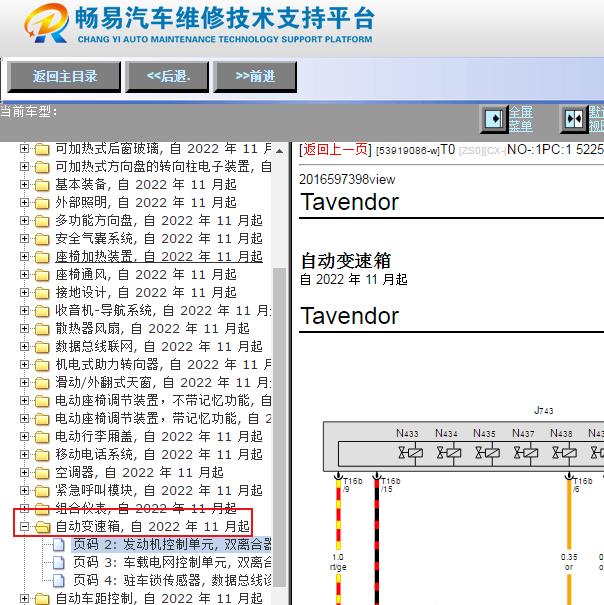Image resolution: width=604 pixels, height=605 pixels.
Task: Click the 可加热式后窗玻璃 folder icon
Action: 42,149
